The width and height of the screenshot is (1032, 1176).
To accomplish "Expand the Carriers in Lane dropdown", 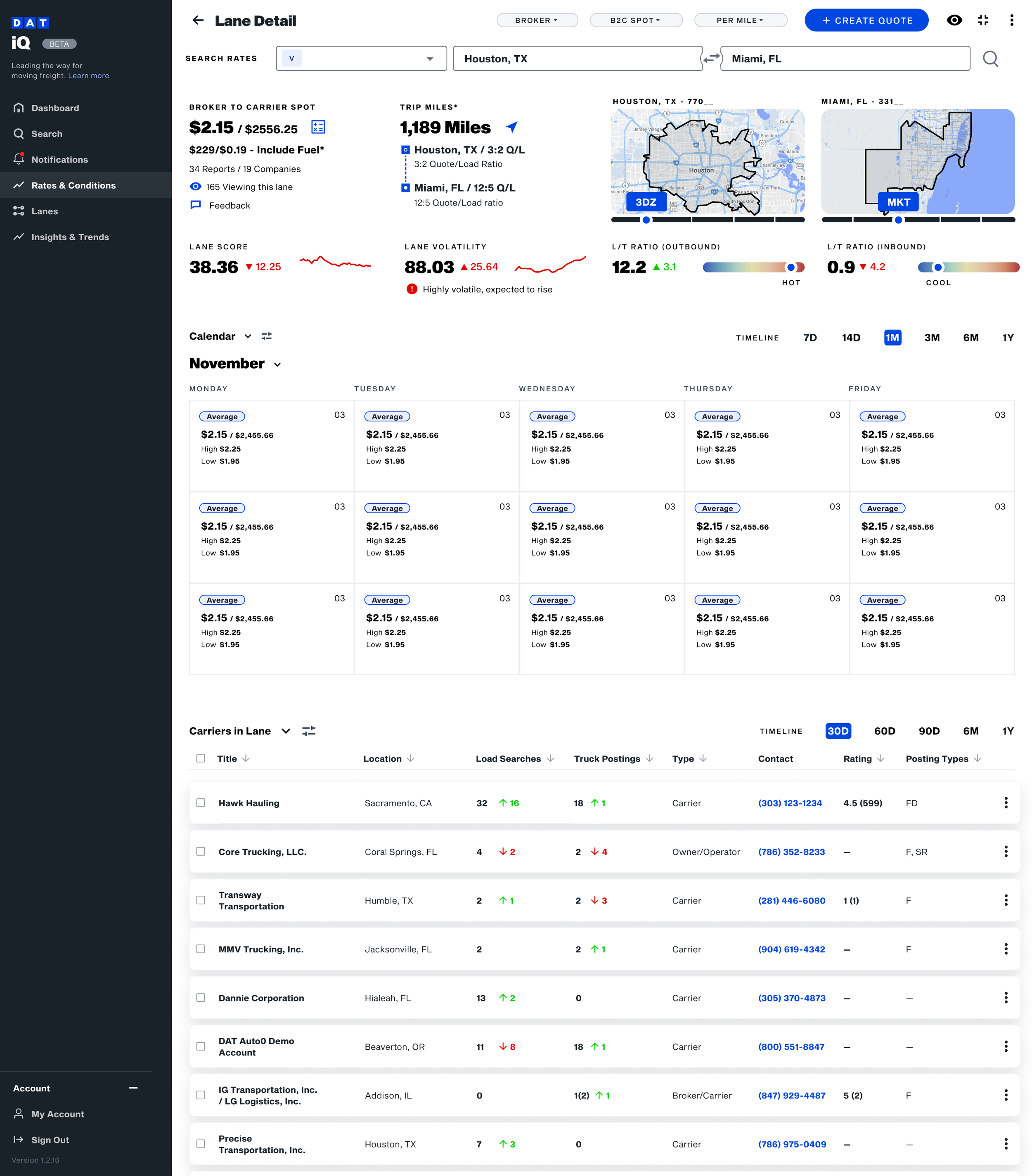I will [x=286, y=731].
